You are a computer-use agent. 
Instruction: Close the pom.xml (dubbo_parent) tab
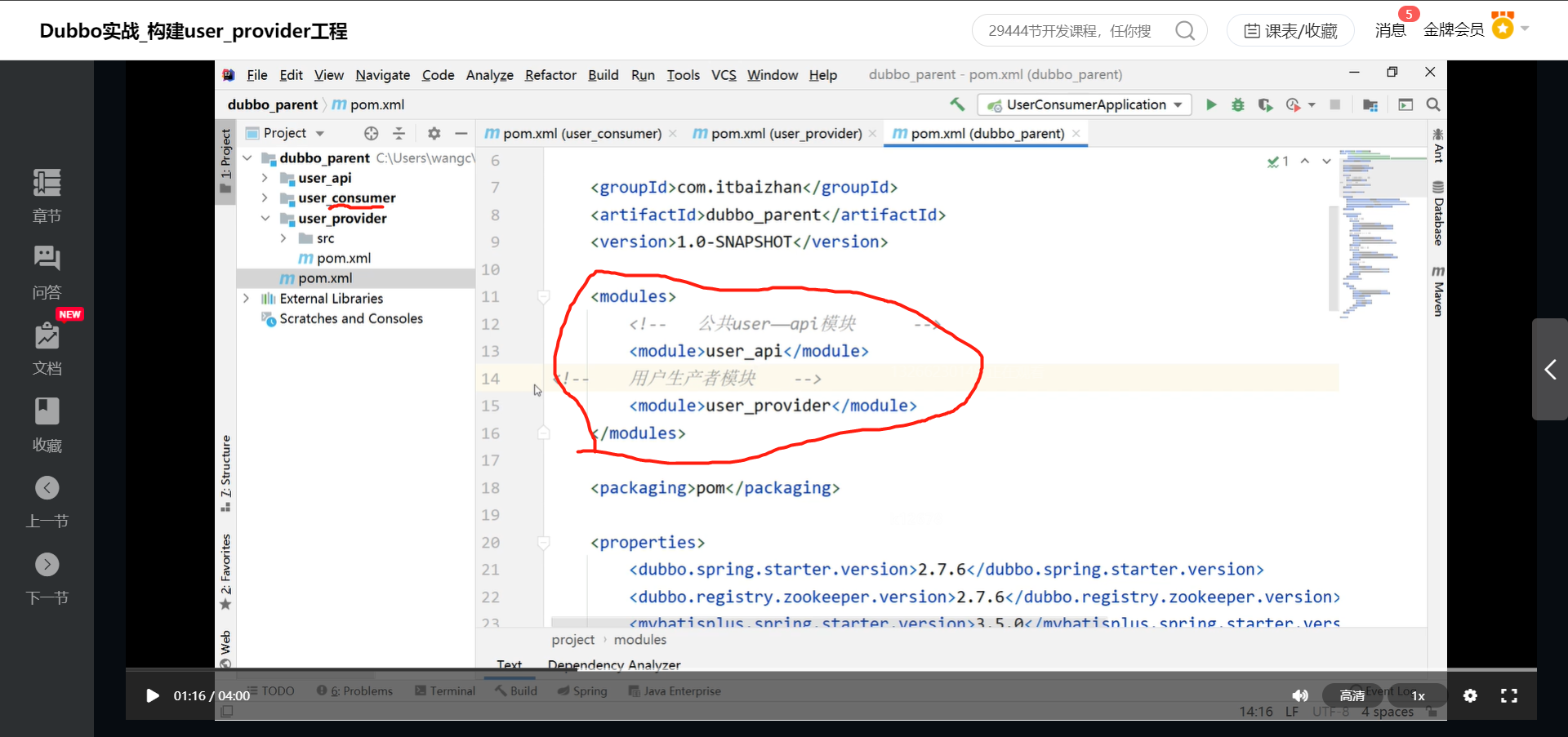[1076, 133]
